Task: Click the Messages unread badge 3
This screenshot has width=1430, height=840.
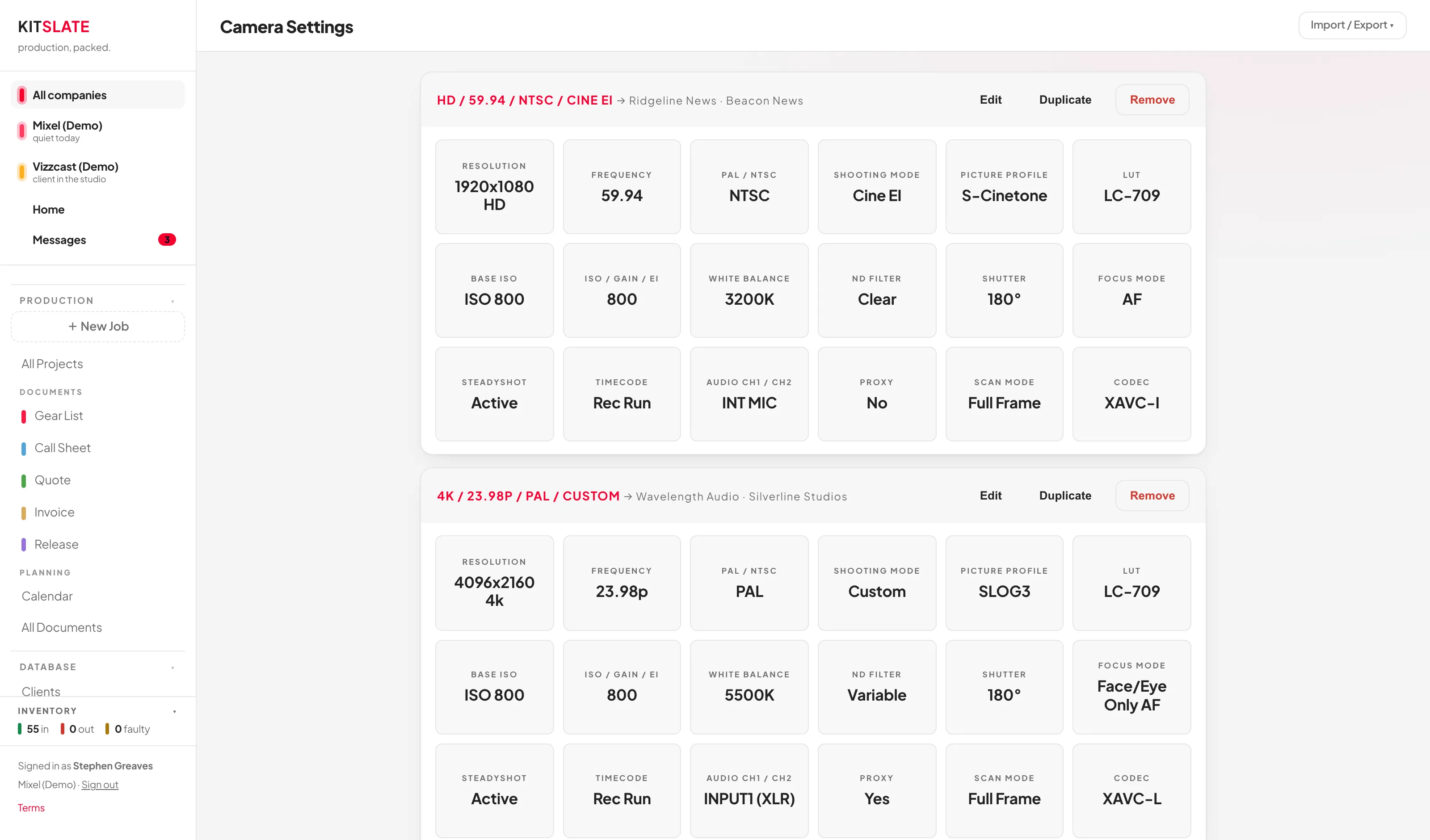Action: pyautogui.click(x=167, y=239)
